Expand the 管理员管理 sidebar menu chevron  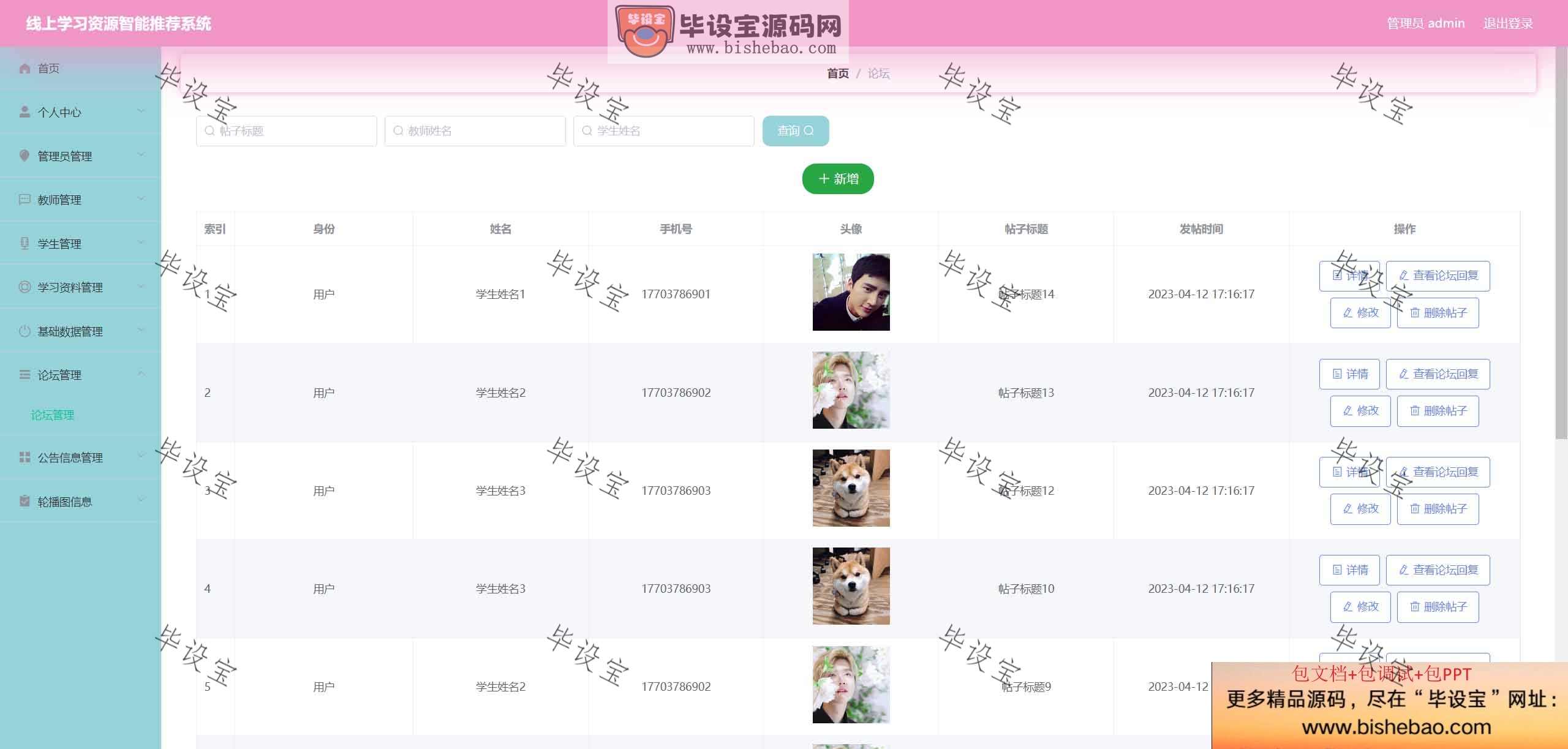tap(141, 156)
